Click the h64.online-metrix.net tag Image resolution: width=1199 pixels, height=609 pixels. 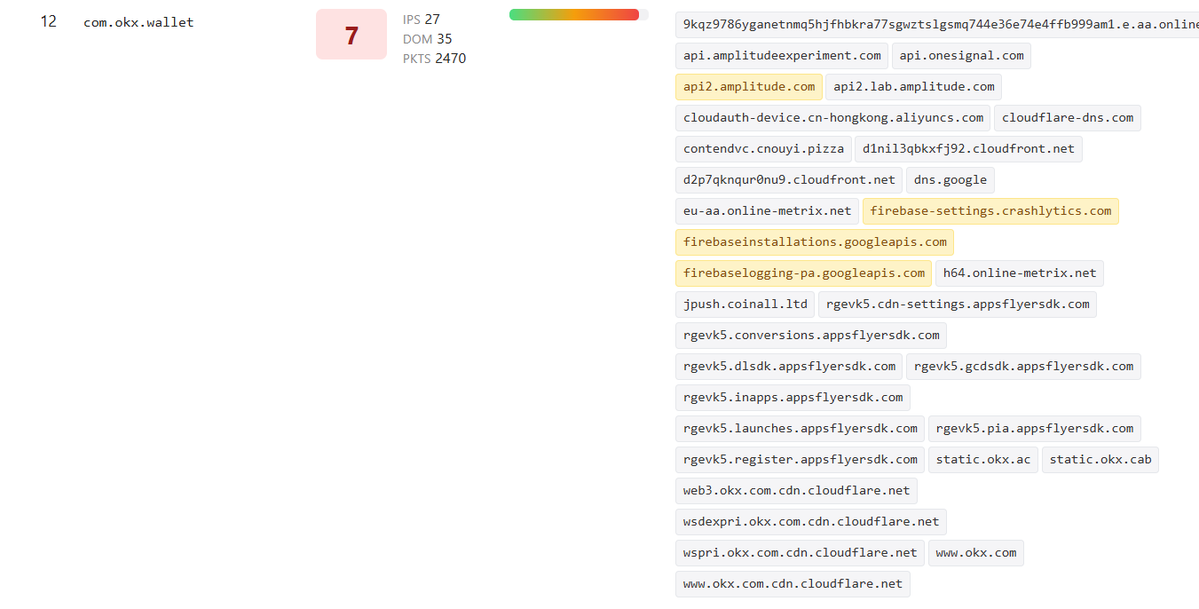[x=1019, y=273]
